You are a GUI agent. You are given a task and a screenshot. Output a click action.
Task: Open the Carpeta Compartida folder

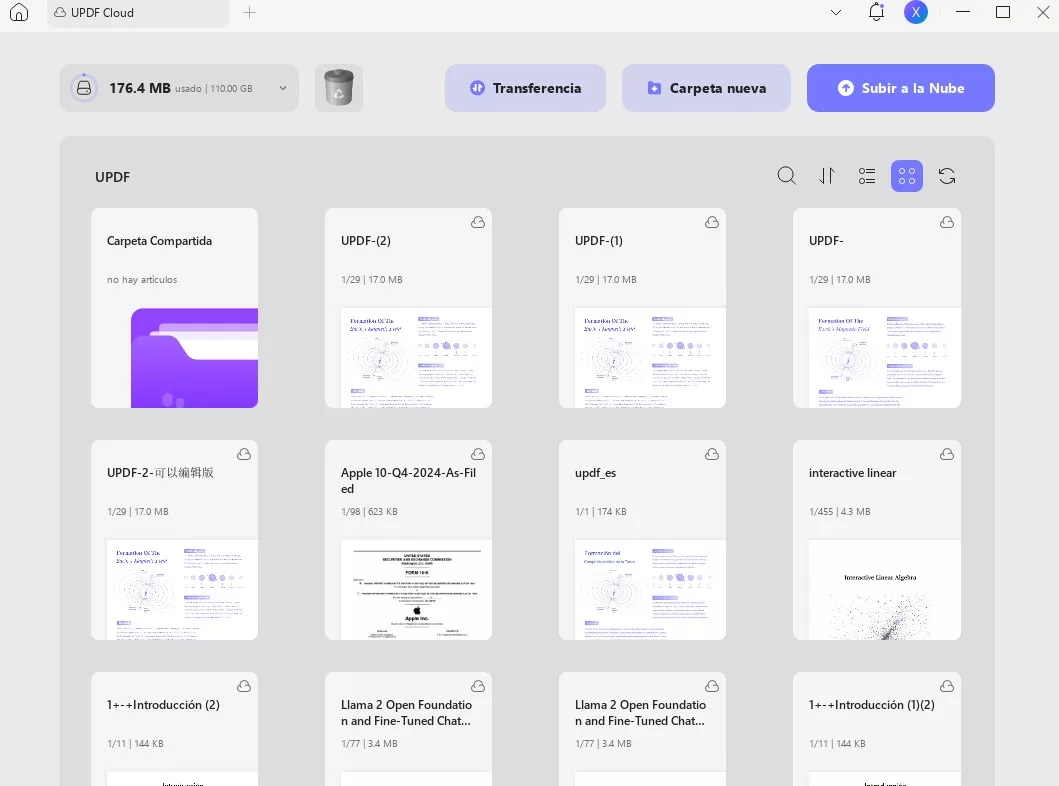[174, 308]
